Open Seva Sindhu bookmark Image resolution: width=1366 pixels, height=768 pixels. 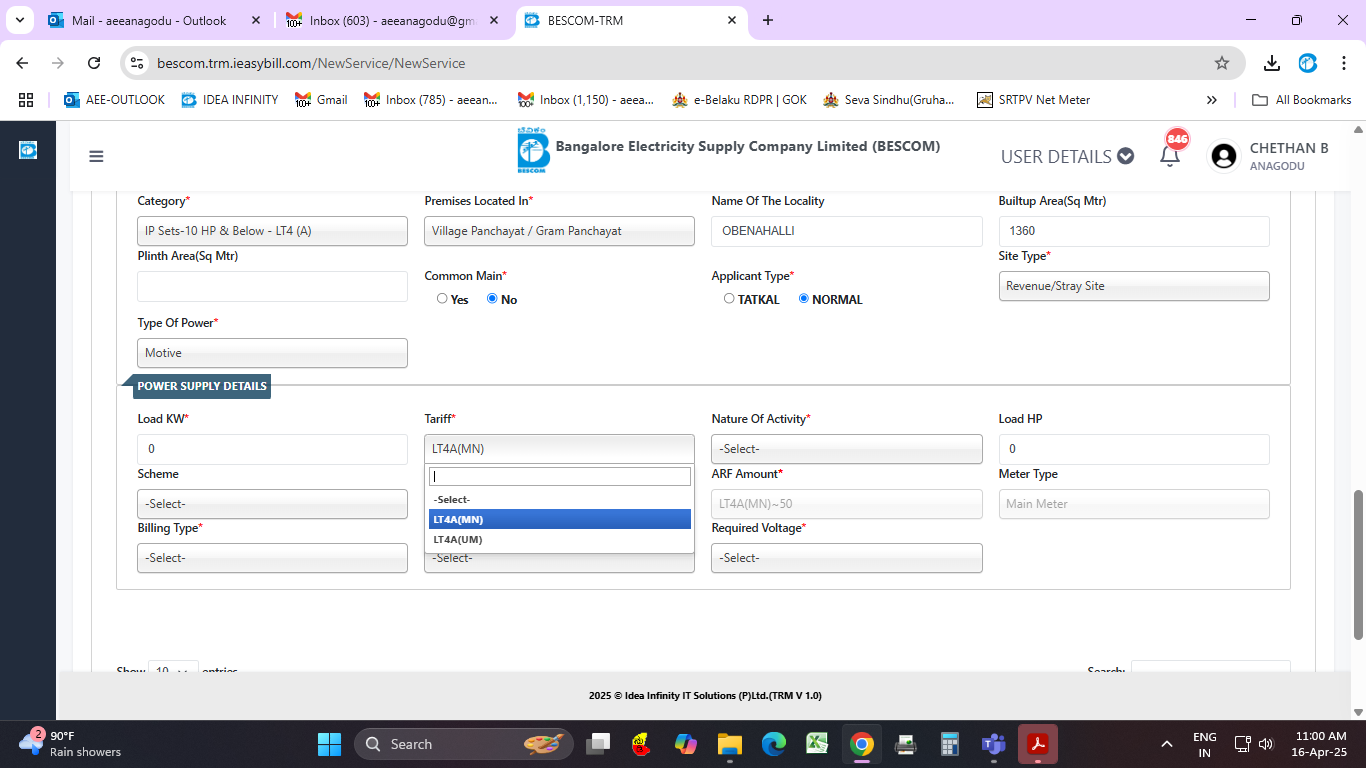click(x=889, y=100)
